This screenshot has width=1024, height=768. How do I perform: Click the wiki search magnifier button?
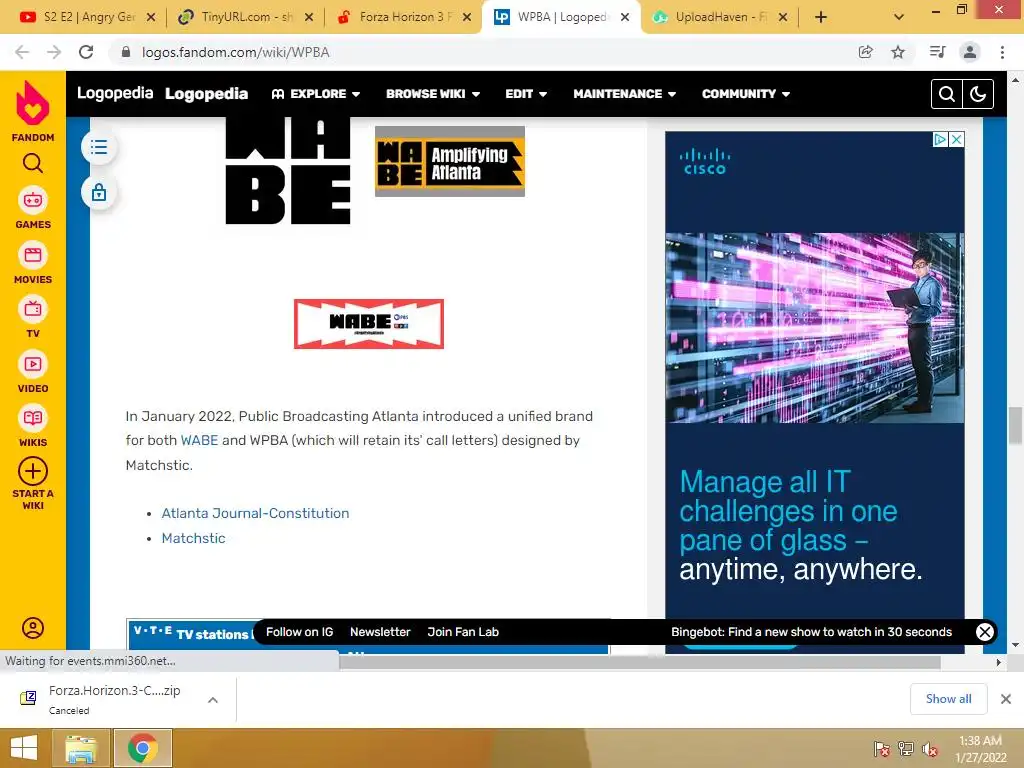(946, 94)
